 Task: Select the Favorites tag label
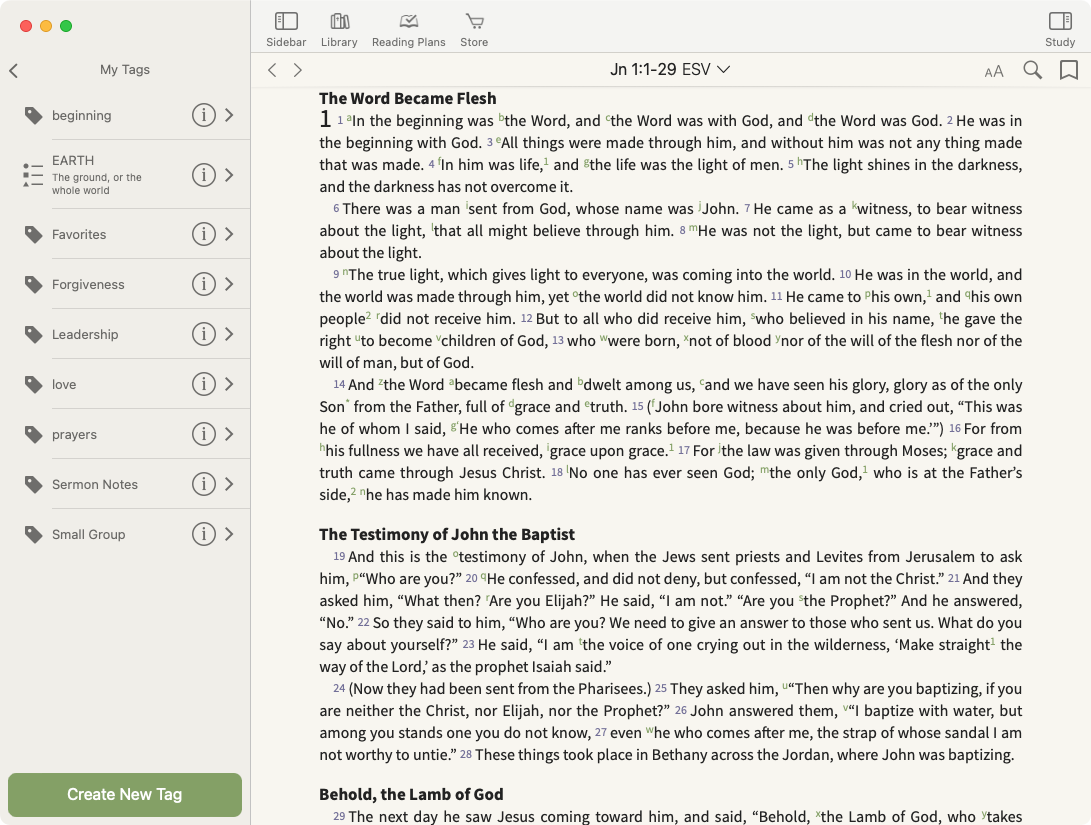(x=79, y=234)
